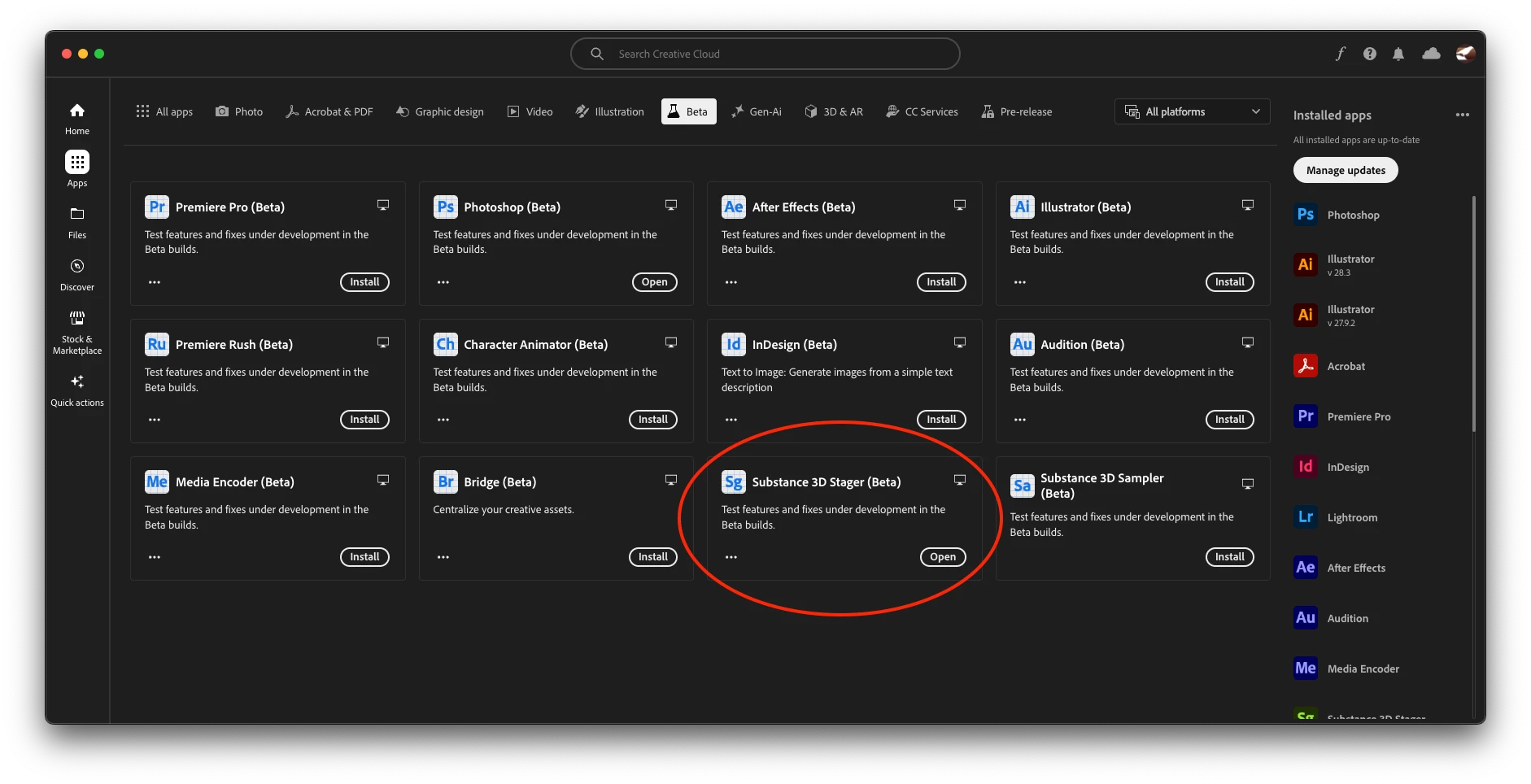Click the Premiere Rush (Beta) icon
Image resolution: width=1531 pixels, height=784 pixels.
(x=157, y=344)
